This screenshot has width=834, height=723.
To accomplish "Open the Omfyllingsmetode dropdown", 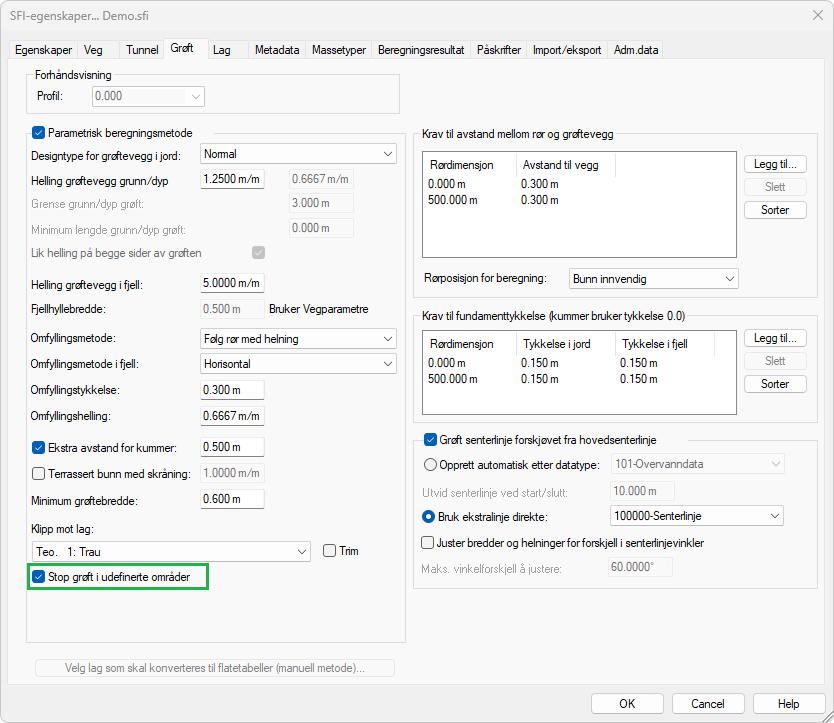I will [298, 339].
